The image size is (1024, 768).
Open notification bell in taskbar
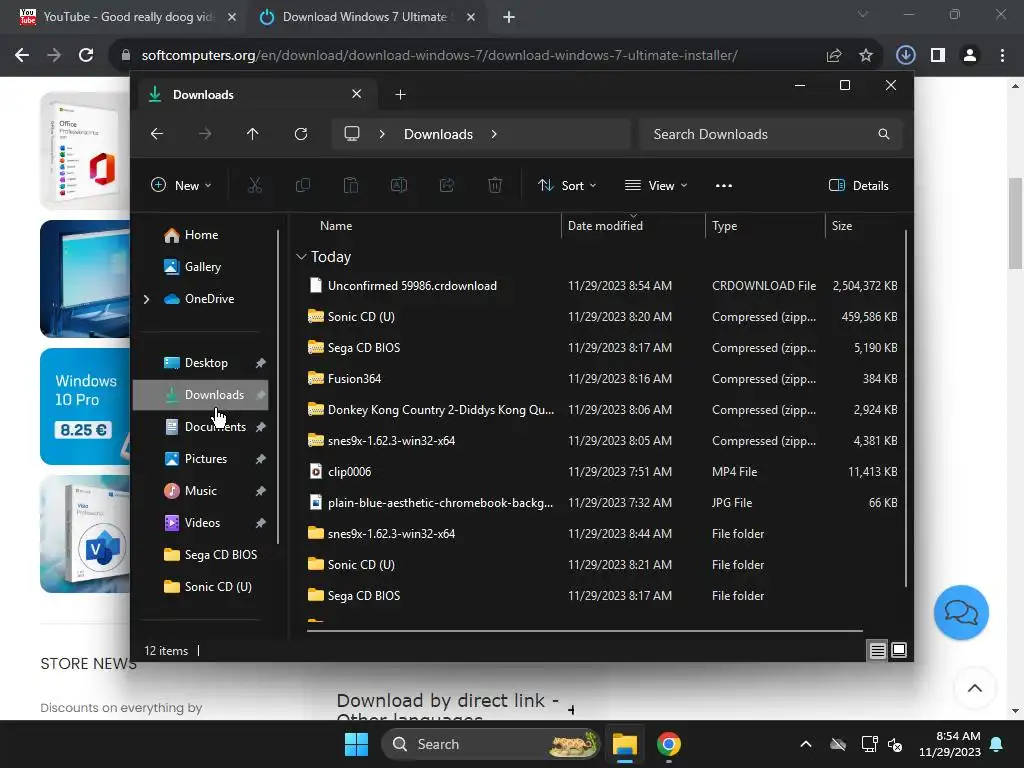point(997,744)
